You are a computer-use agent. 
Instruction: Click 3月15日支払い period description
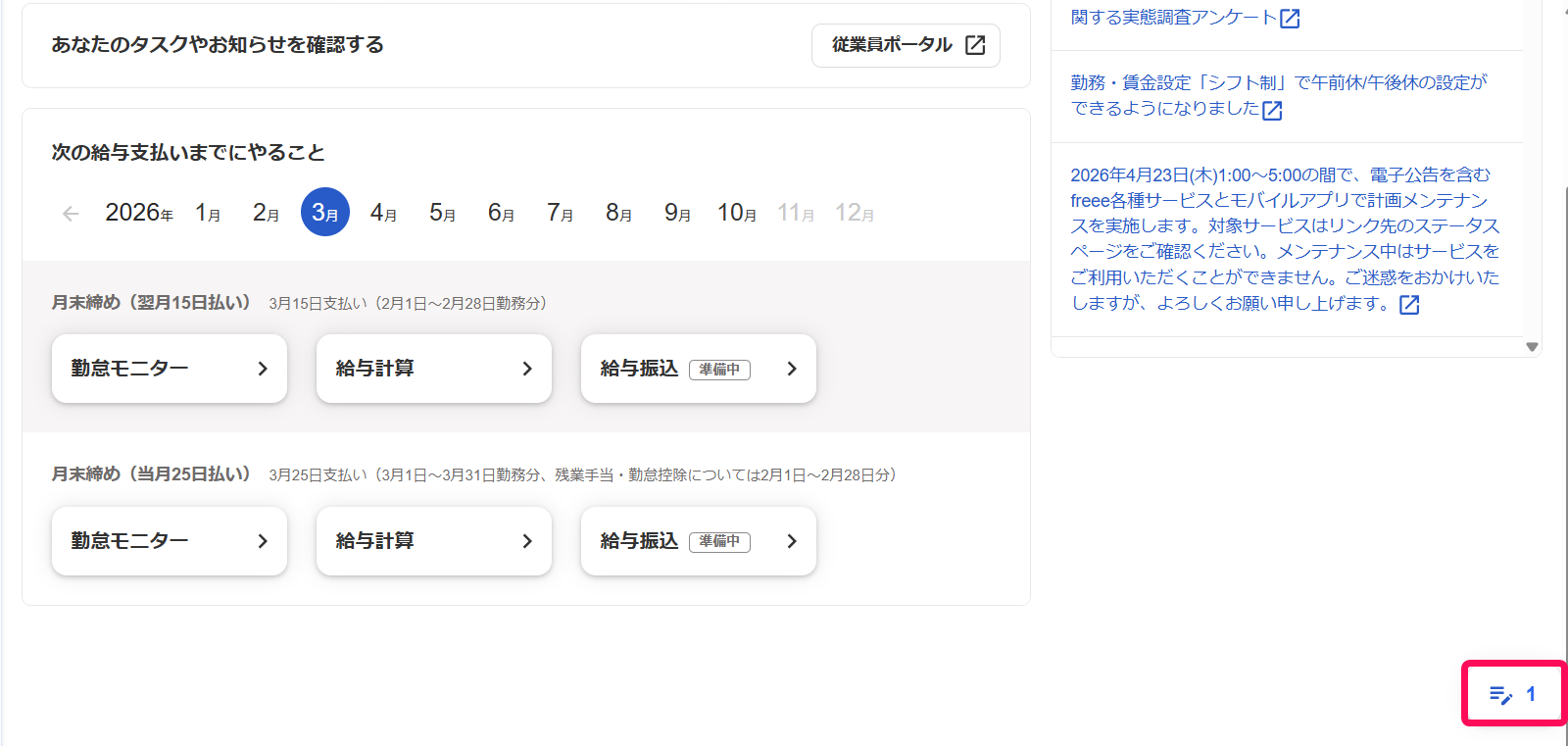[408, 304]
